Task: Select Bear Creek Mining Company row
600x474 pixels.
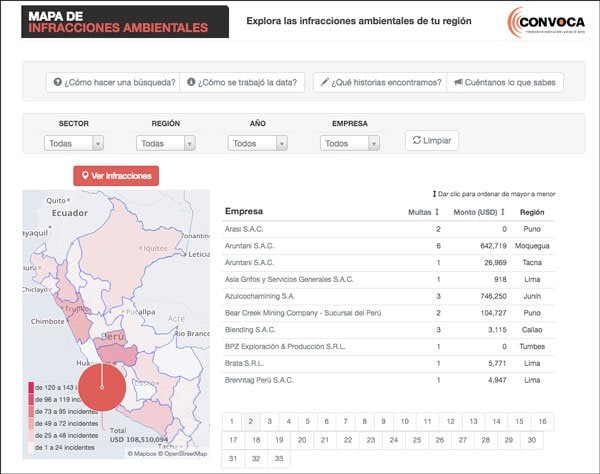Action: click(x=388, y=313)
